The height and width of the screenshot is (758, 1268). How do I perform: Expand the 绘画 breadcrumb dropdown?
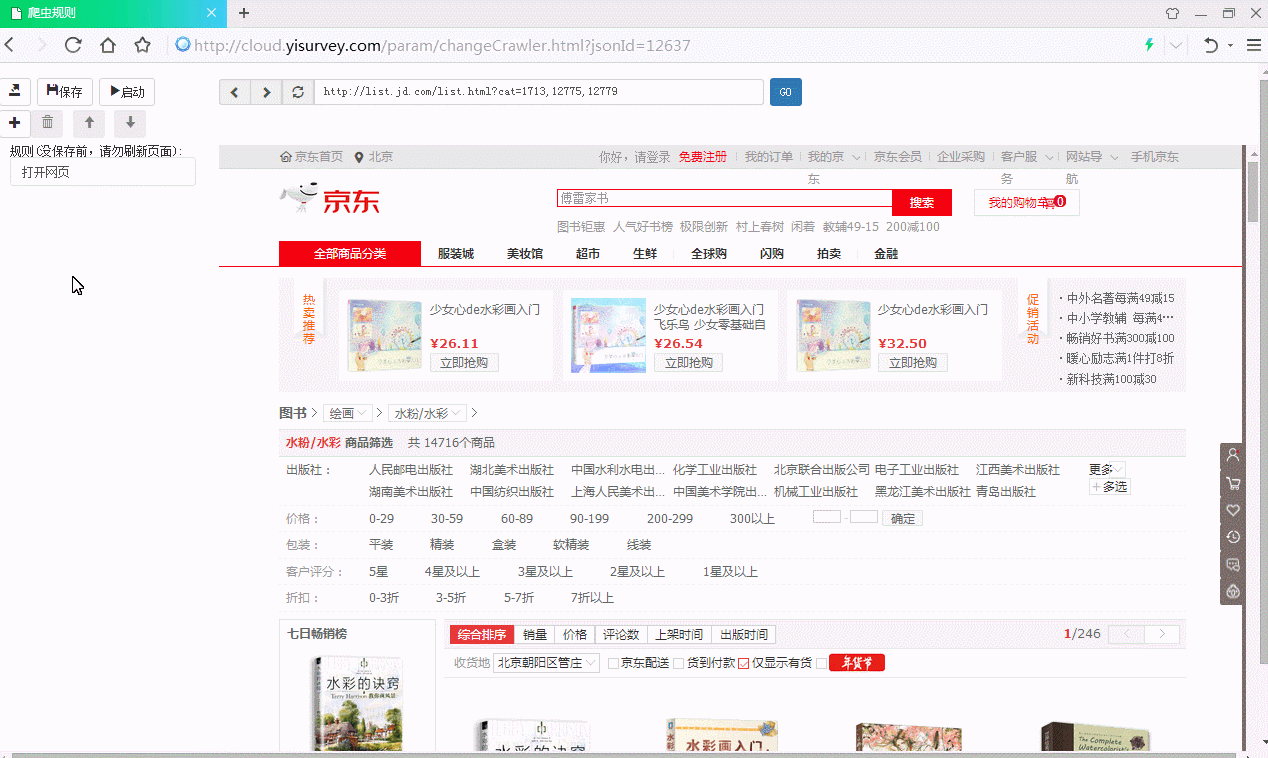tap(350, 413)
